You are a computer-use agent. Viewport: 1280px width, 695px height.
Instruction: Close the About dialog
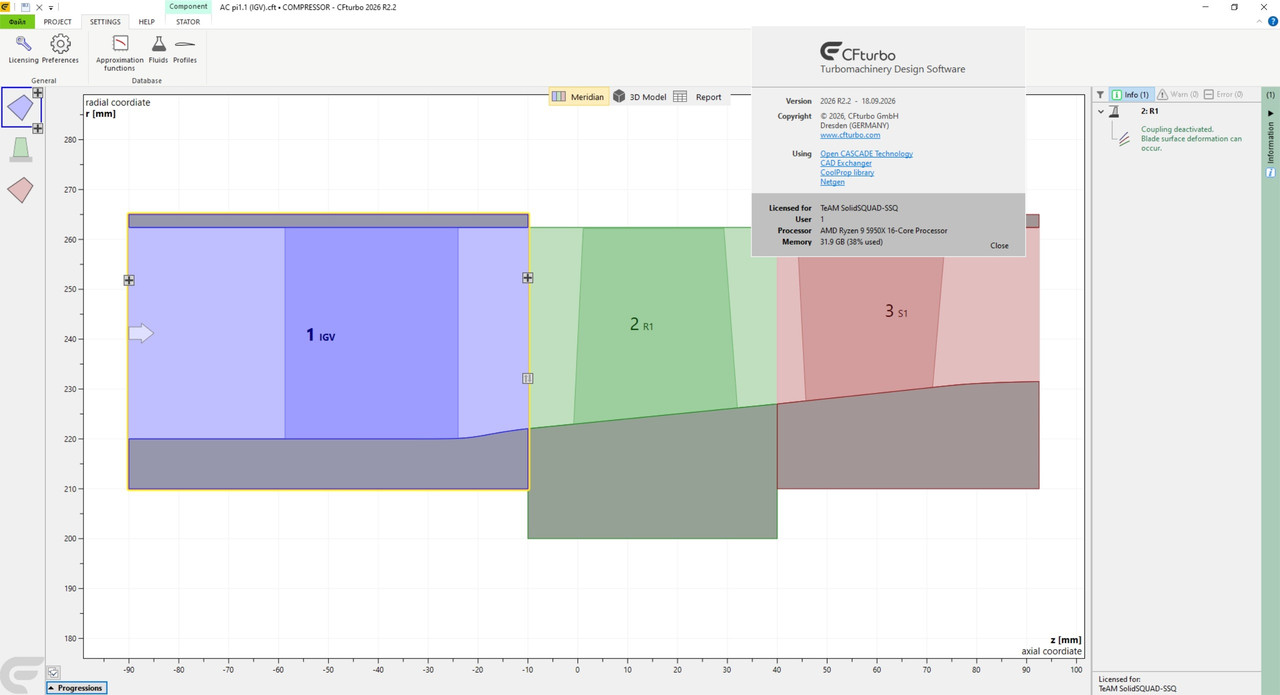[x=999, y=245]
